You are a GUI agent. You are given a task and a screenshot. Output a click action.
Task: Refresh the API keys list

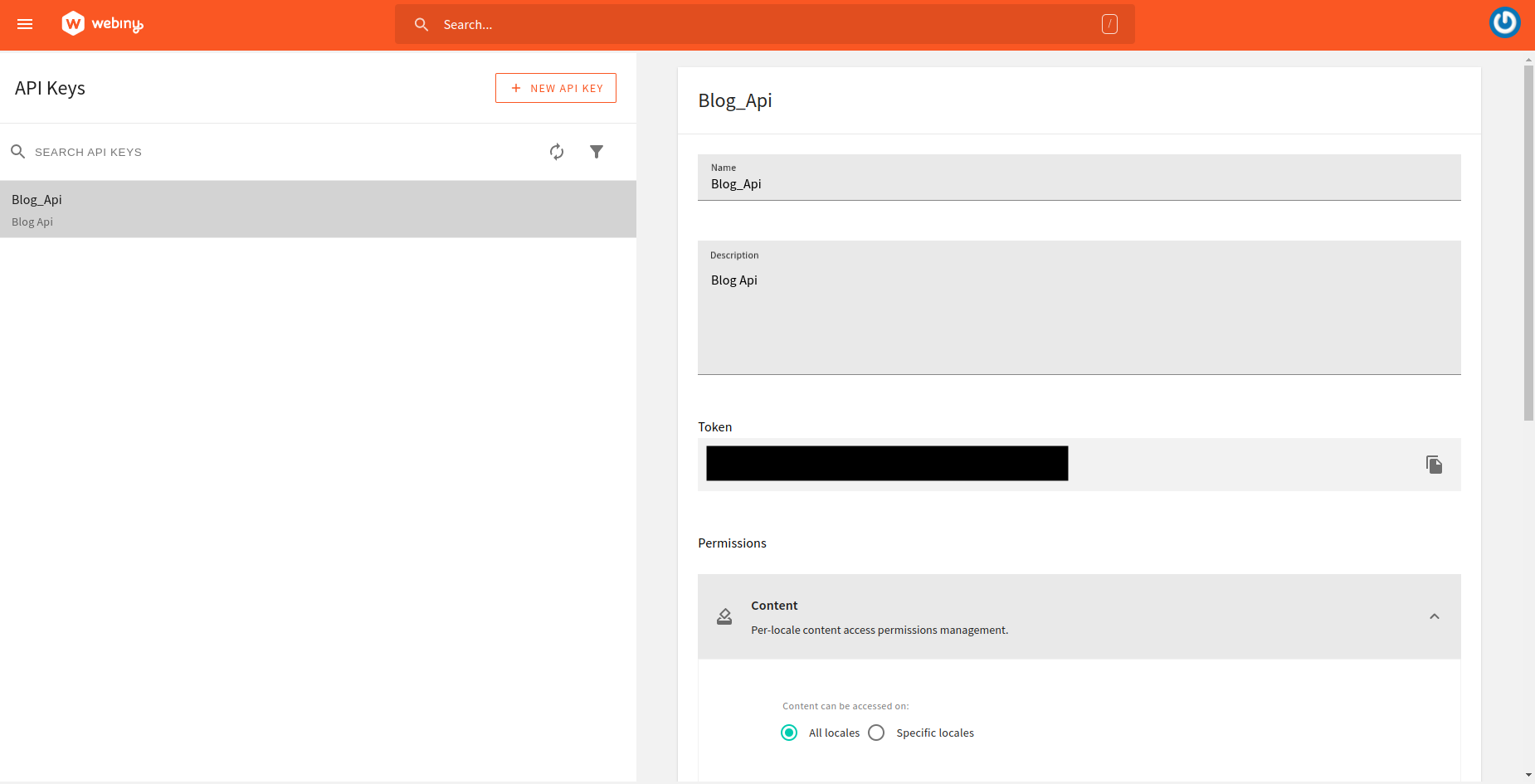[557, 152]
